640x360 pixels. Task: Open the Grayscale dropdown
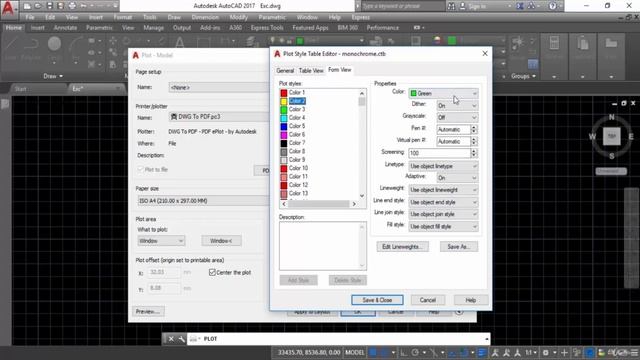pos(457,118)
